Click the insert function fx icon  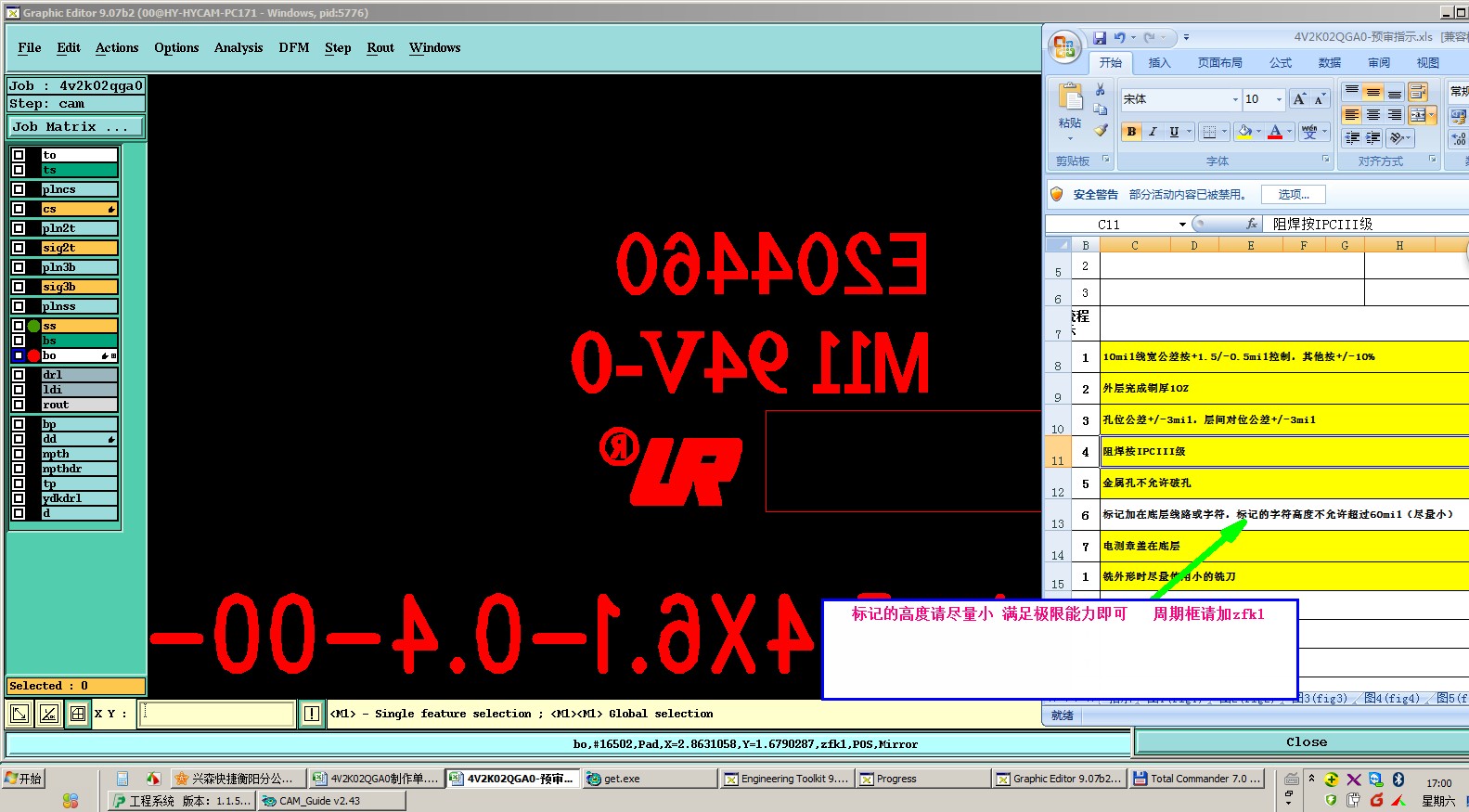click(x=1252, y=225)
